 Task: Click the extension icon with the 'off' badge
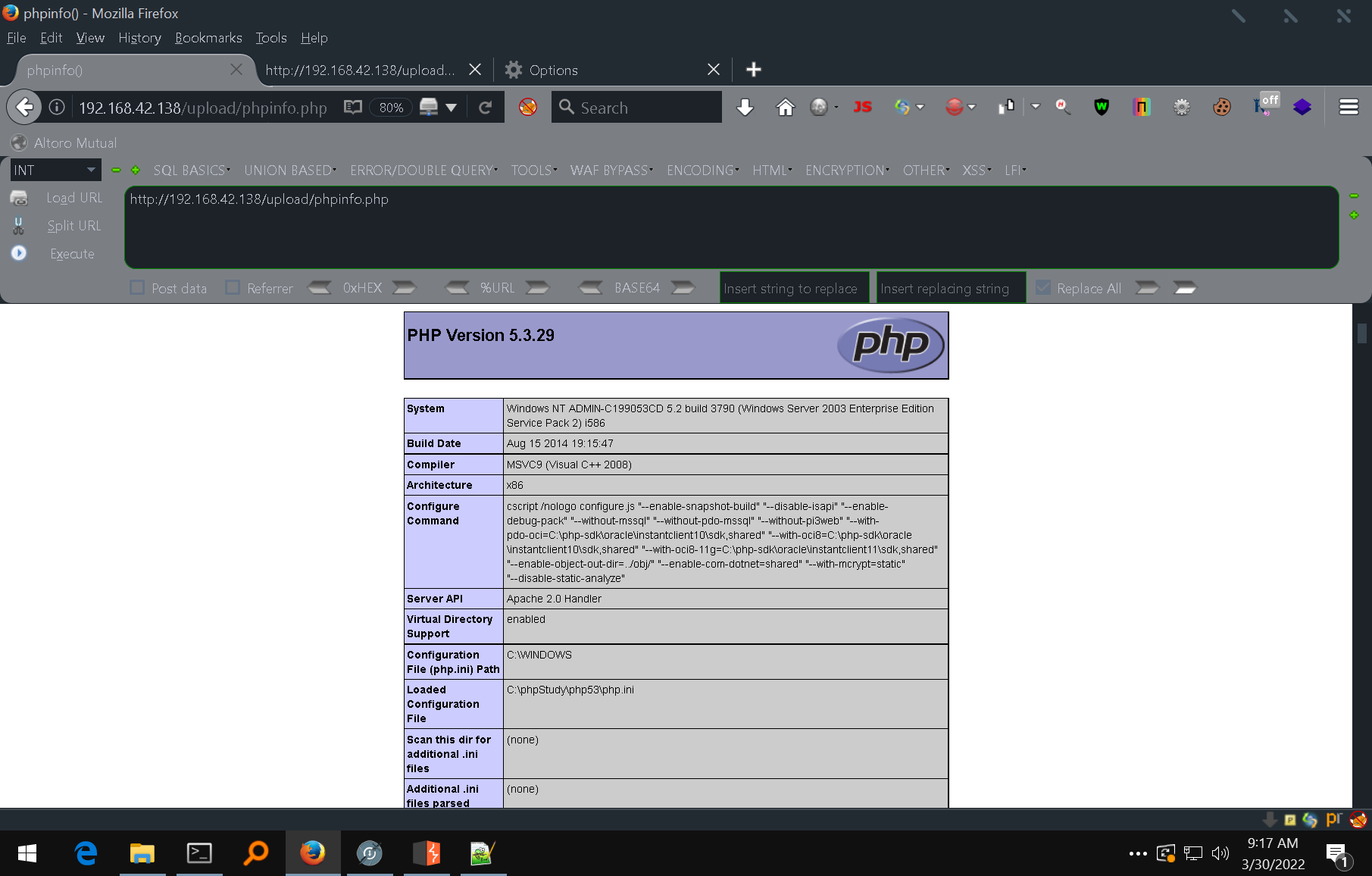pyautogui.click(x=1266, y=105)
